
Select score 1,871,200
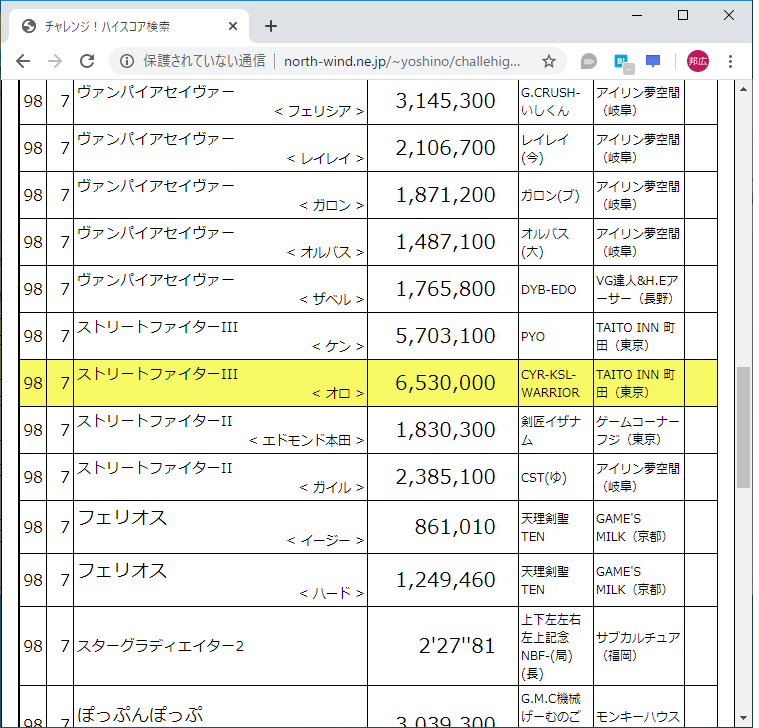pos(445,195)
